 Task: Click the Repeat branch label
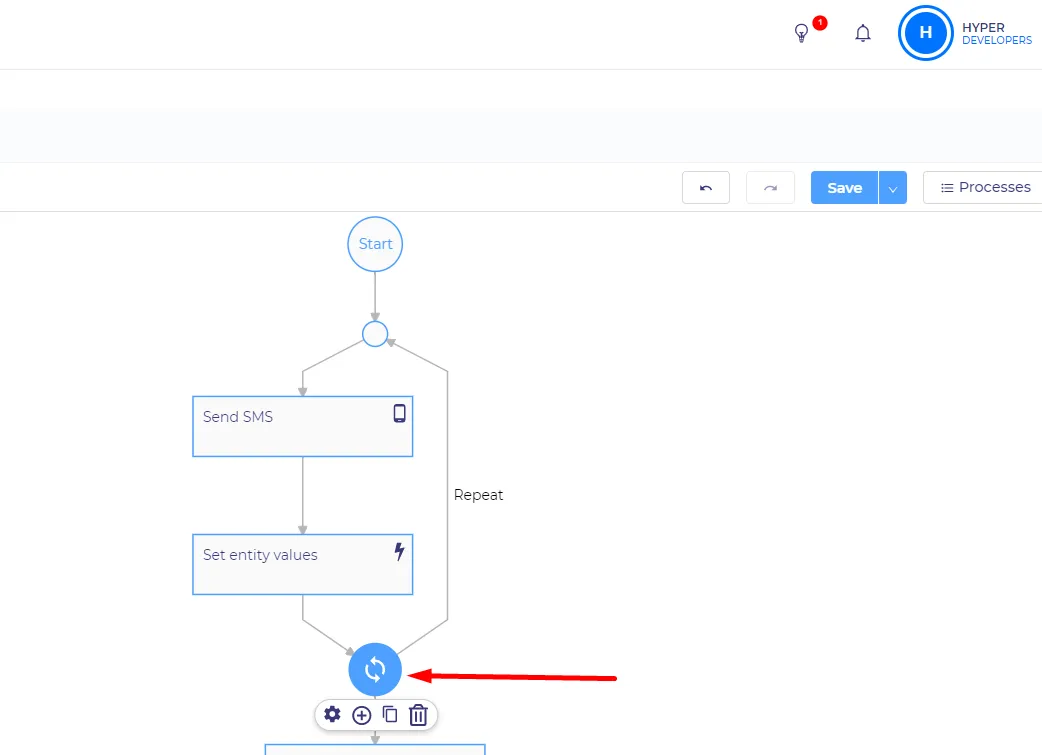point(478,495)
